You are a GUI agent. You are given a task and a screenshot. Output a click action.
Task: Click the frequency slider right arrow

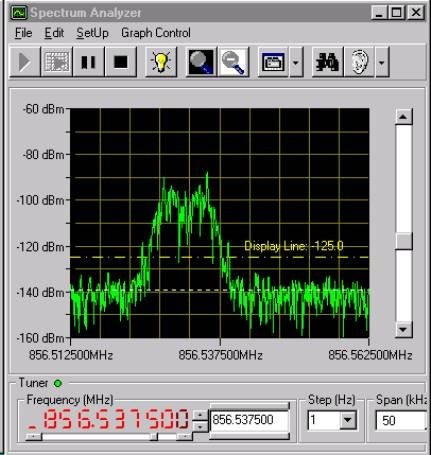[x=184, y=437]
